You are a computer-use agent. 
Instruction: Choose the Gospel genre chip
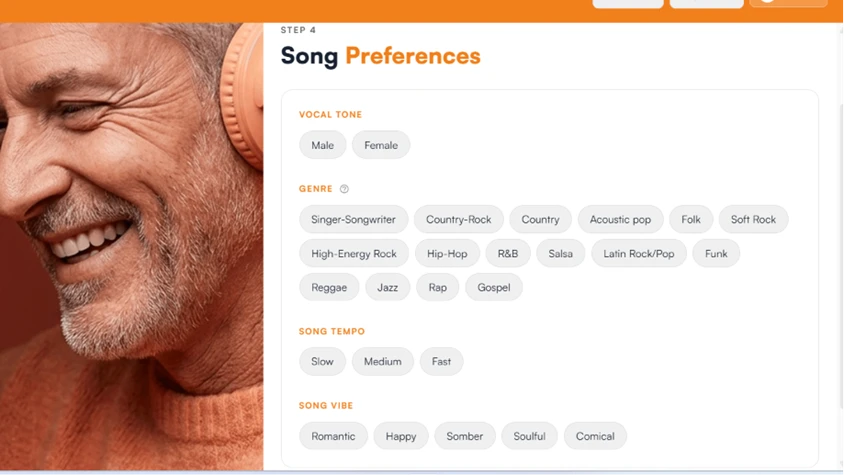pyautogui.click(x=494, y=287)
